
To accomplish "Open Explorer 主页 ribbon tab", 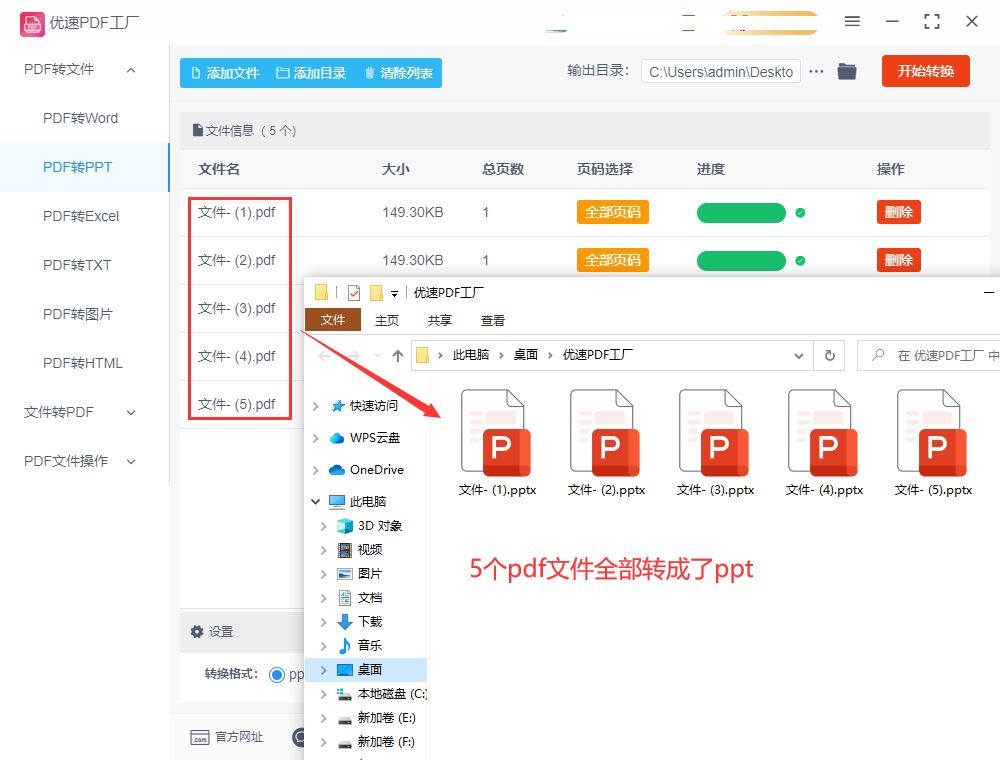I will (x=386, y=320).
